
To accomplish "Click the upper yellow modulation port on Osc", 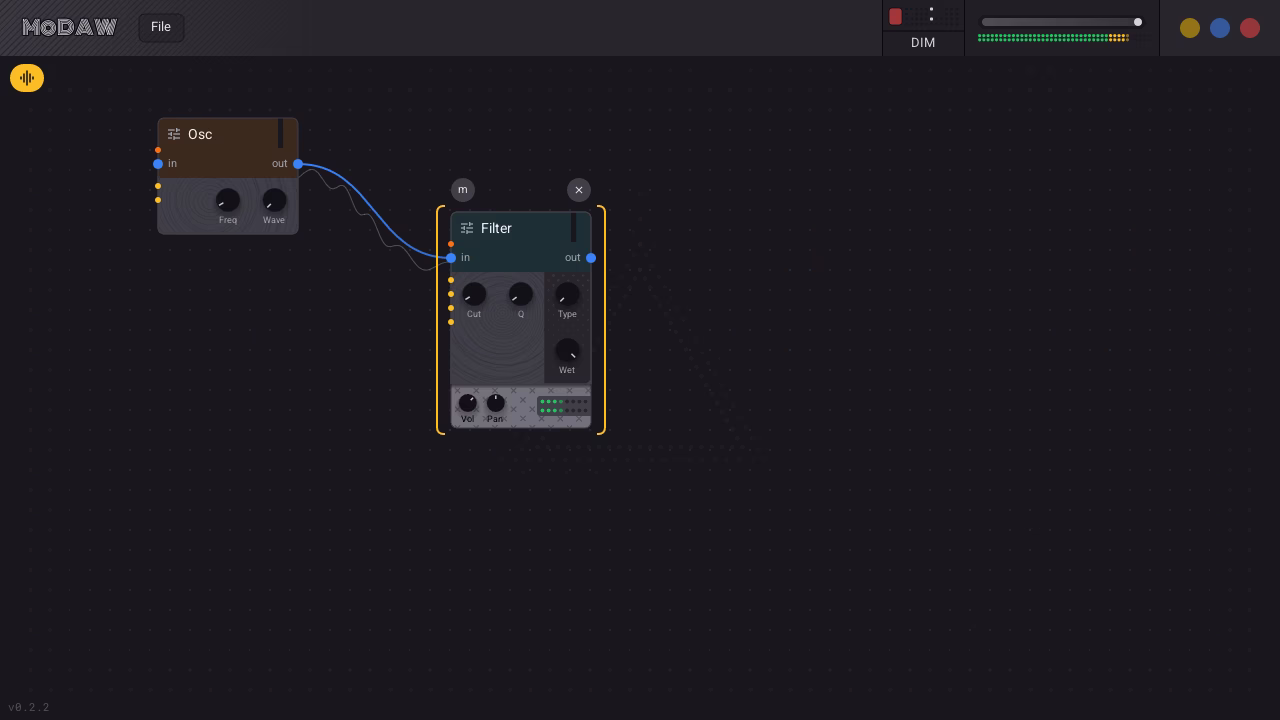I will tap(158, 186).
